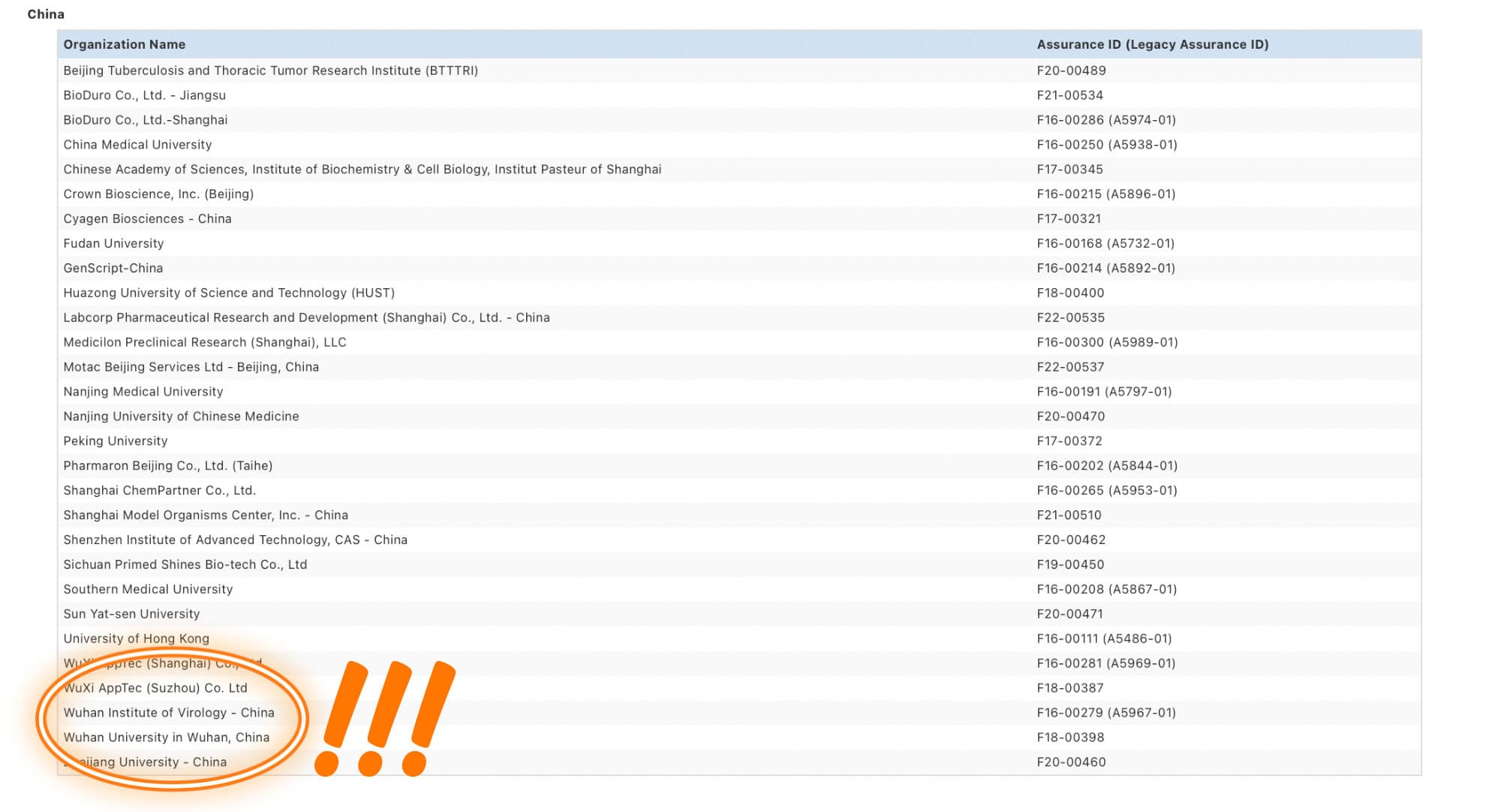Select assurance ID F16-00111 (A5486-01)
This screenshot has width=1501, height=812.
point(1104,640)
